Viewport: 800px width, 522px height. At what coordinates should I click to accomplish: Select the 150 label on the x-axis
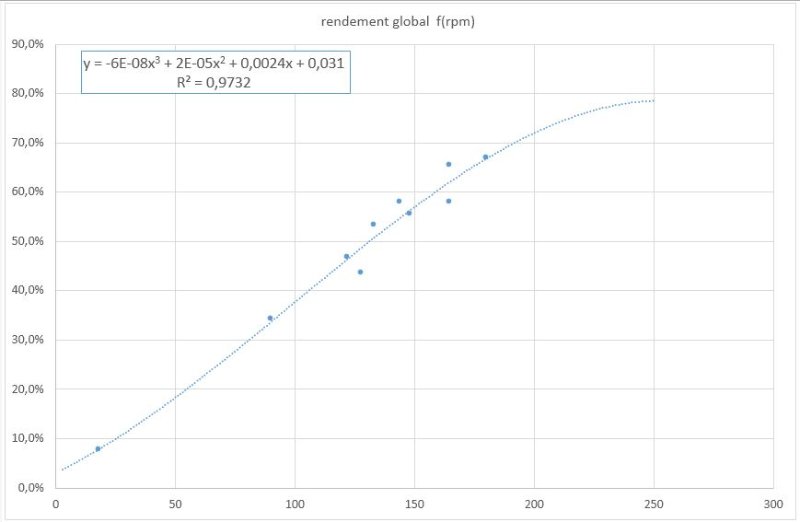(414, 505)
